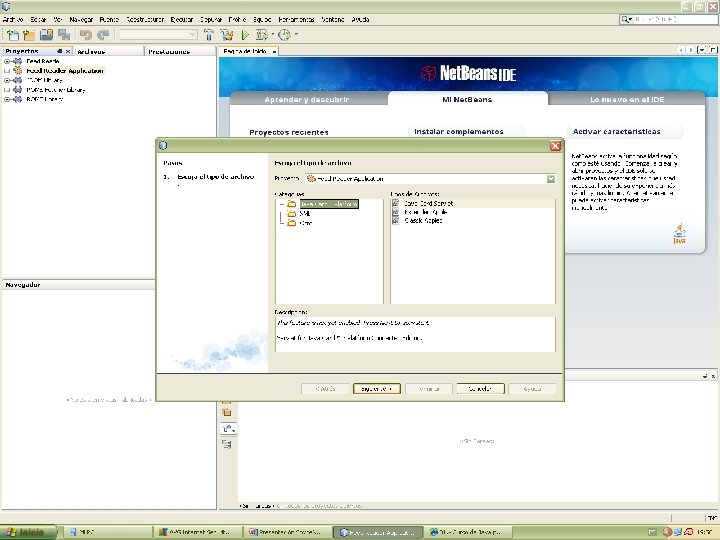Select Feed Reader Application in projects tree
The image size is (720, 540).
point(65,71)
